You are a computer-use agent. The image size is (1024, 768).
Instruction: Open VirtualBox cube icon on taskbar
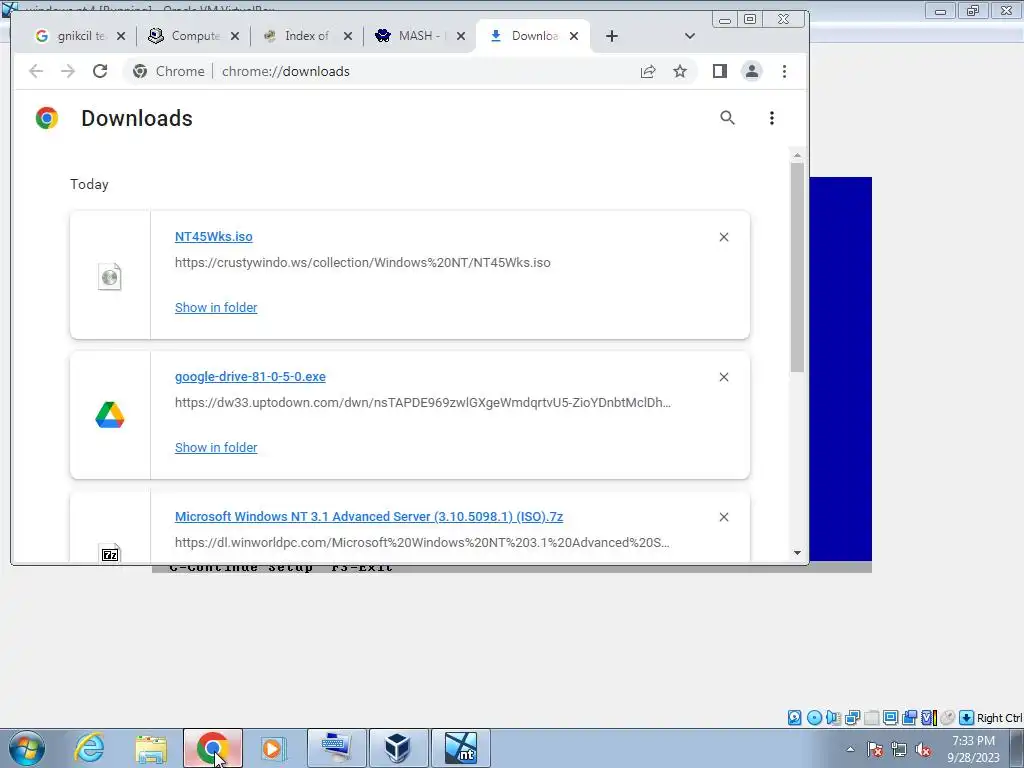(397, 748)
